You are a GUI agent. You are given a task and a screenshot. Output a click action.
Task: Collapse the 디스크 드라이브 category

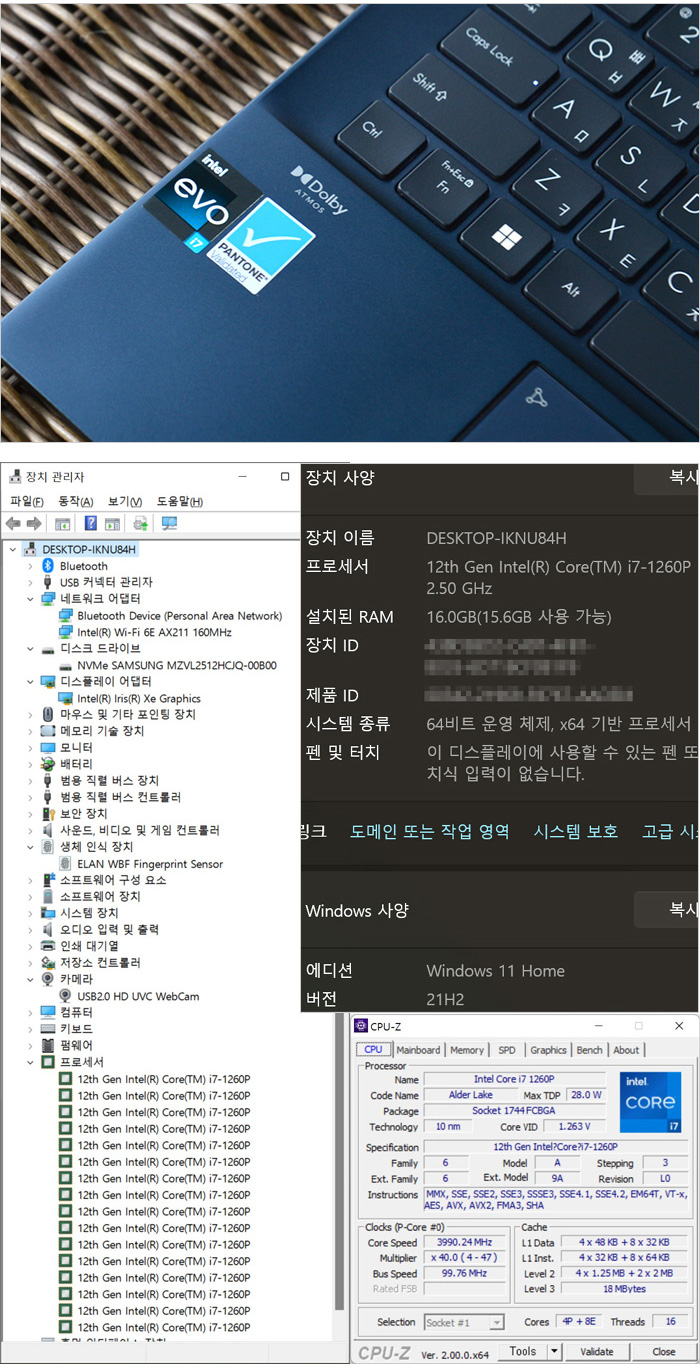(x=31, y=649)
